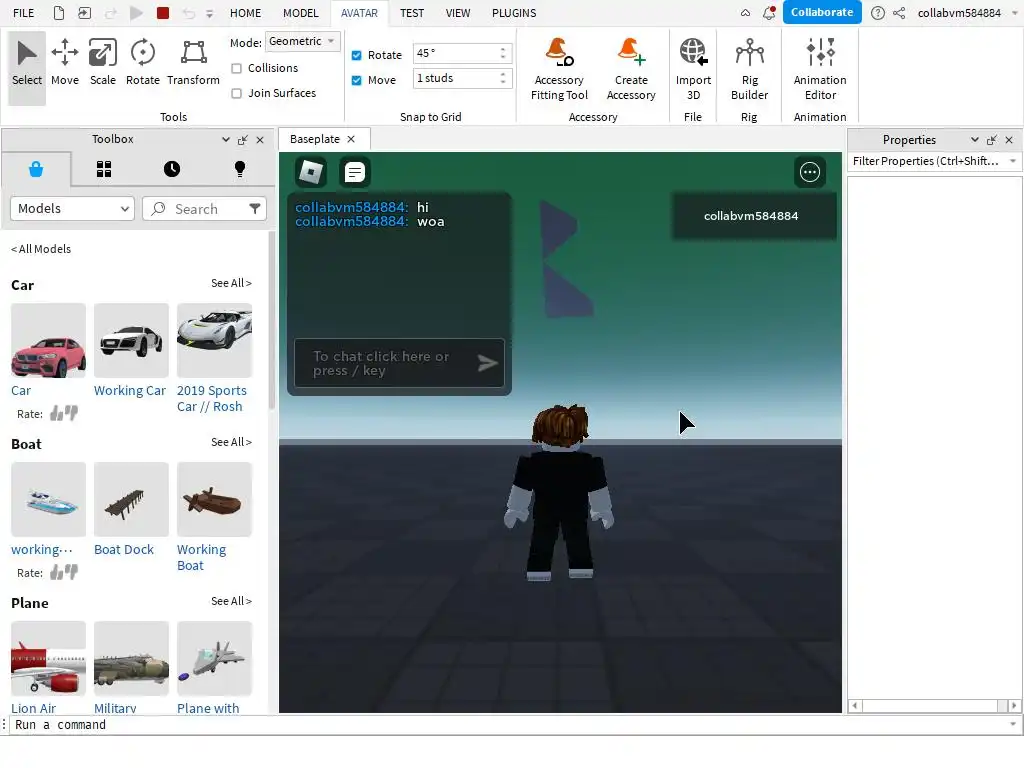Select the Working Boat thumbnail

(214, 500)
